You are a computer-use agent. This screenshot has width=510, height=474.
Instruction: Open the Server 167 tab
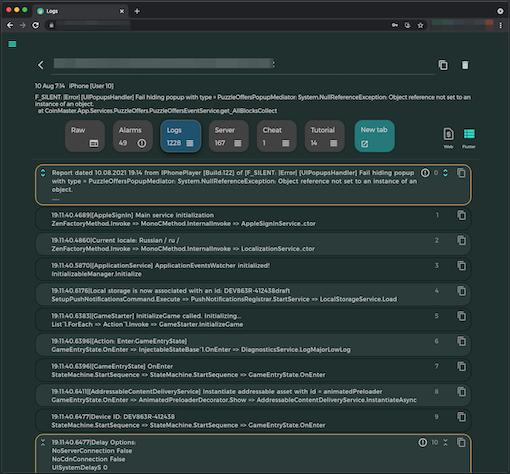pyautogui.click(x=228, y=136)
